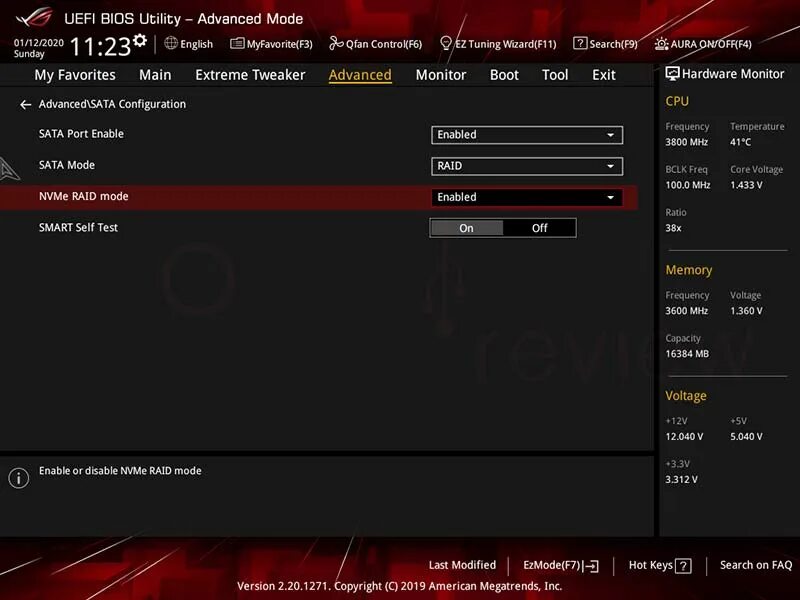Open clock settings gear icon
Image resolution: width=800 pixels, height=600 pixels.
tap(140, 40)
